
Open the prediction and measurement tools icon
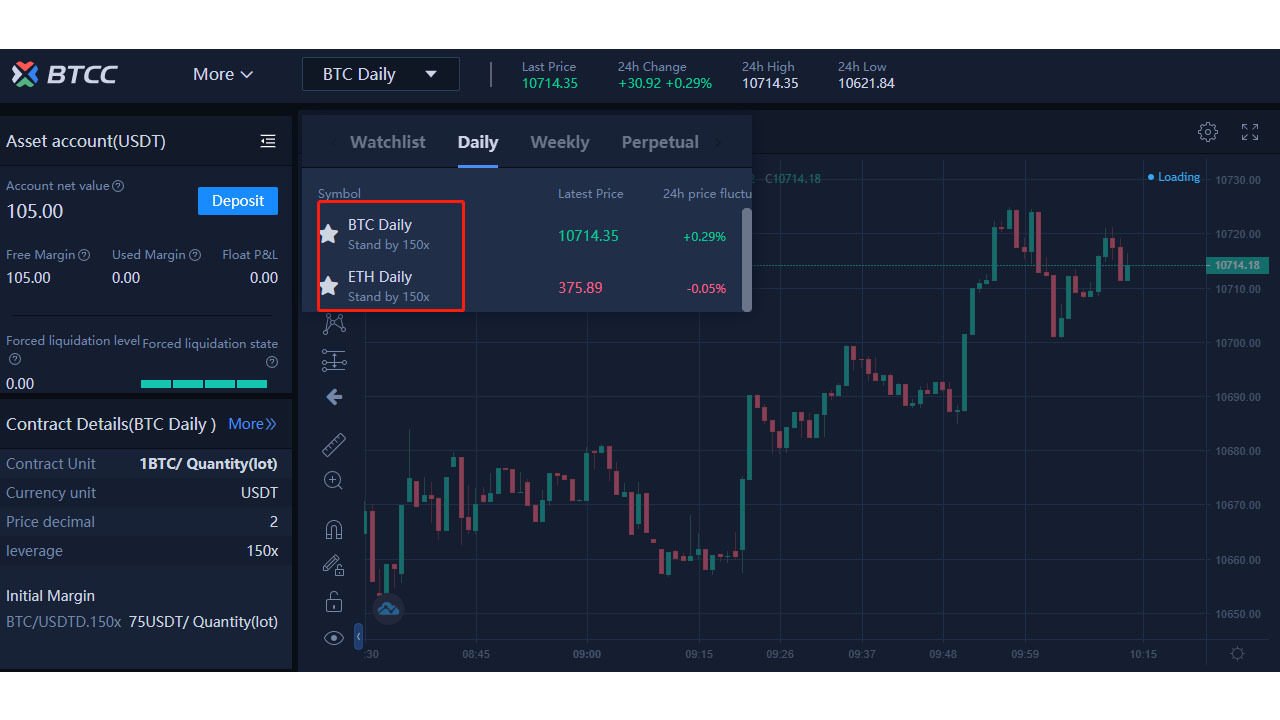pyautogui.click(x=334, y=360)
